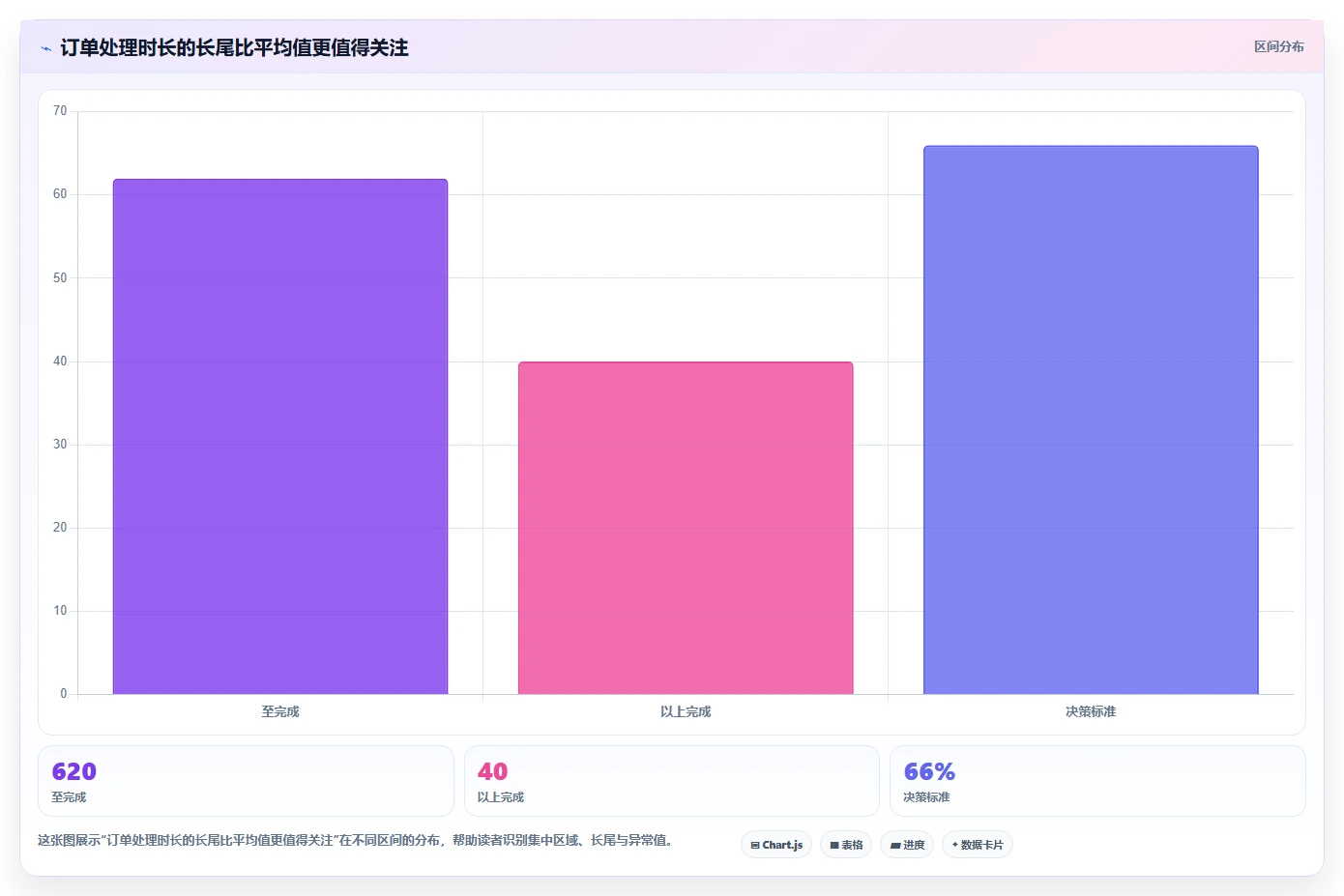Click the x-axis label 决策标准
Screen dimensions: 1344x896
coord(1091,711)
